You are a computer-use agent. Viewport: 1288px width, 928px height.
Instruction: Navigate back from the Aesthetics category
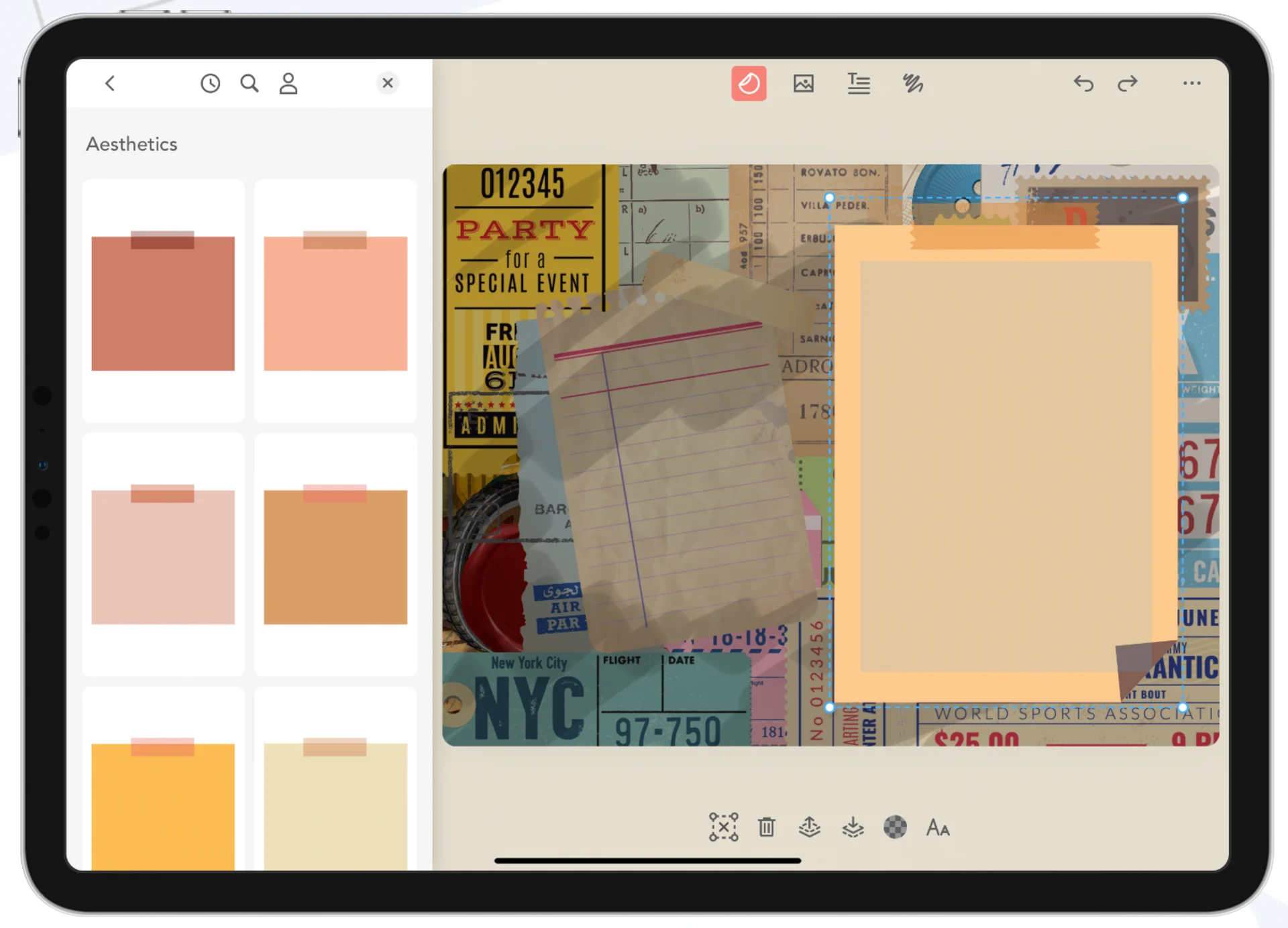110,83
